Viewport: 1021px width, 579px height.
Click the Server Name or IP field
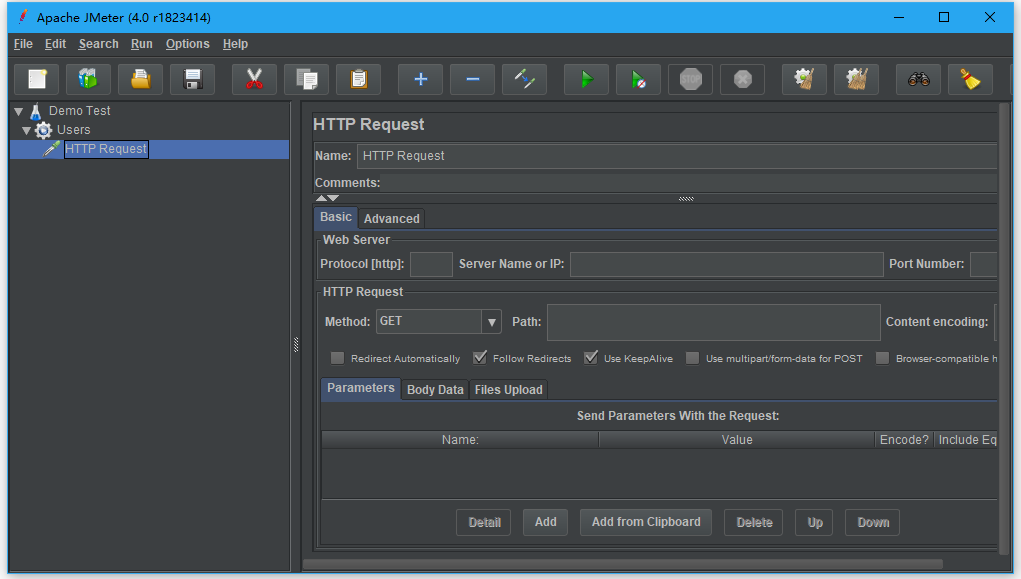726,264
